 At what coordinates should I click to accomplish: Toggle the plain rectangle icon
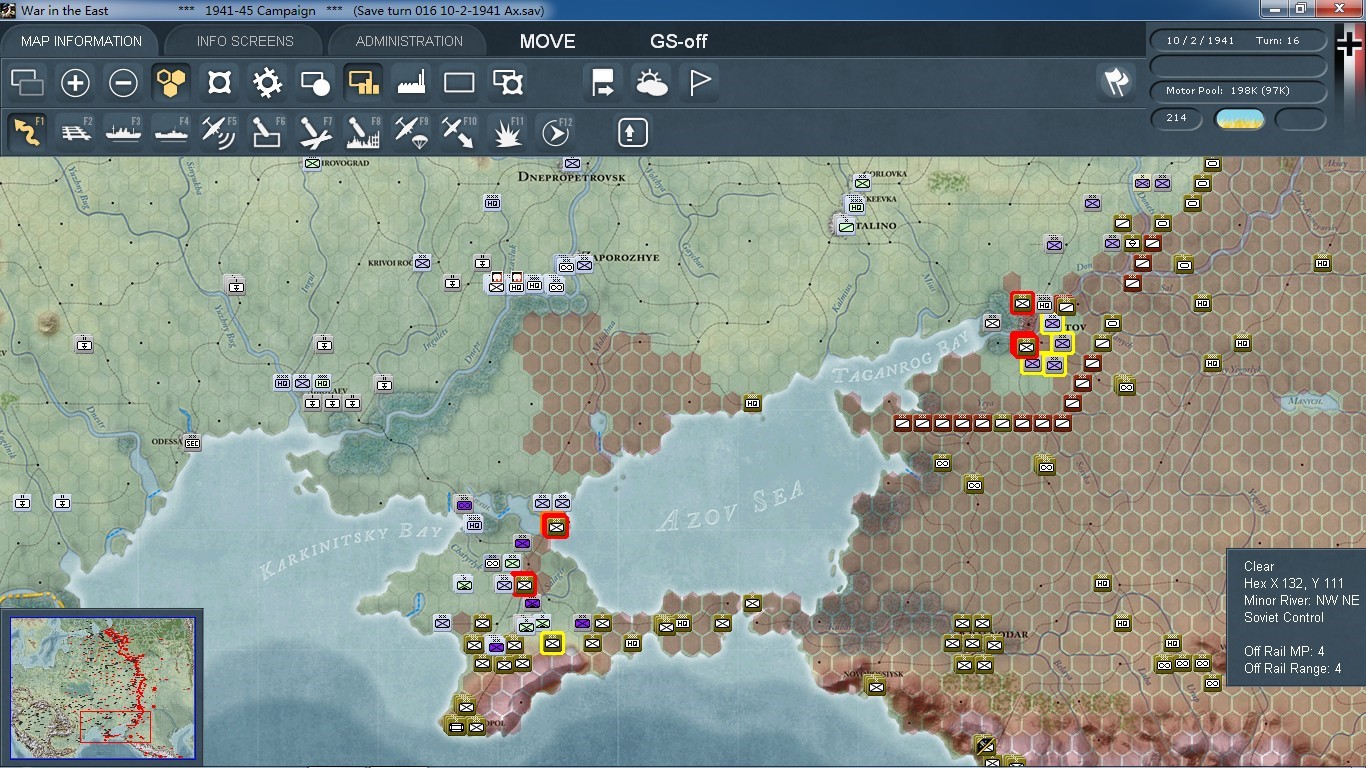point(459,83)
